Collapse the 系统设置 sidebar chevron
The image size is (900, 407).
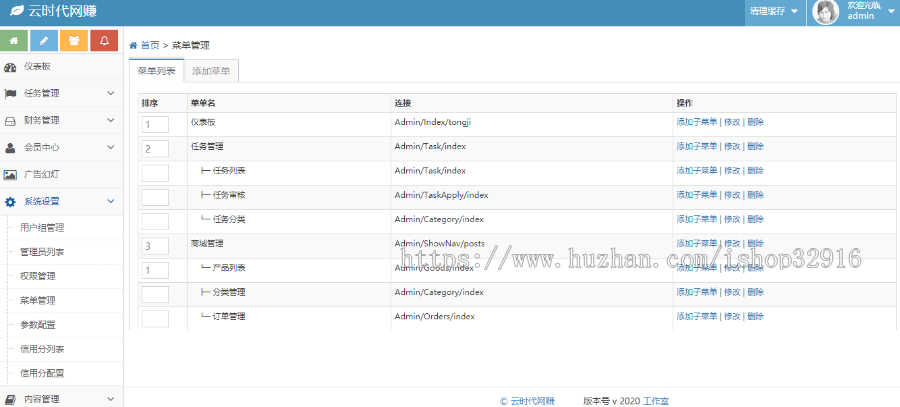coord(111,201)
